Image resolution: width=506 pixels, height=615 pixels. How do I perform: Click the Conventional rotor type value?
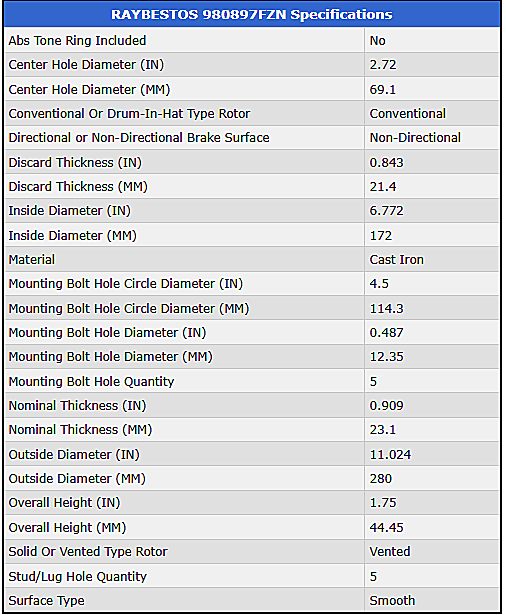click(x=408, y=114)
